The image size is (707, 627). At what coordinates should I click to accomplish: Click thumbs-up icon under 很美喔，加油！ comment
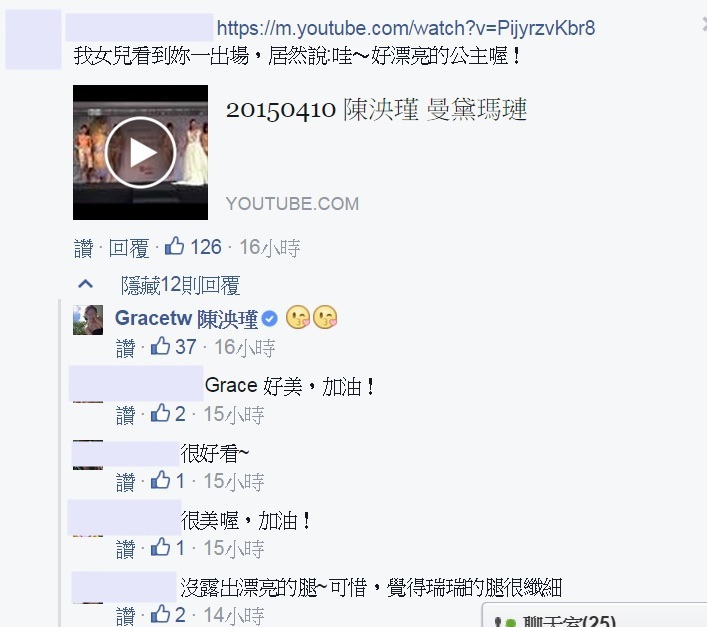click(x=161, y=547)
